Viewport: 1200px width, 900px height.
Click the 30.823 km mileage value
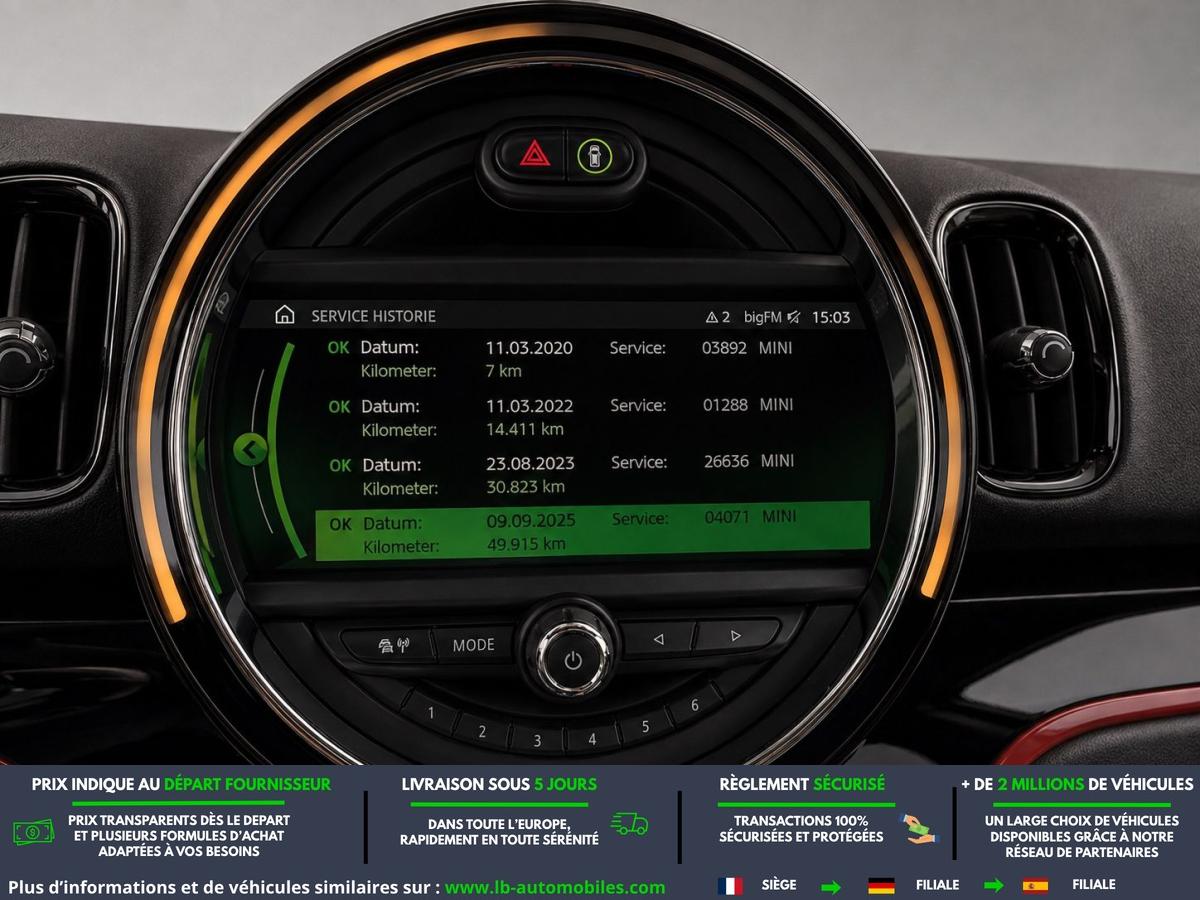[527, 487]
